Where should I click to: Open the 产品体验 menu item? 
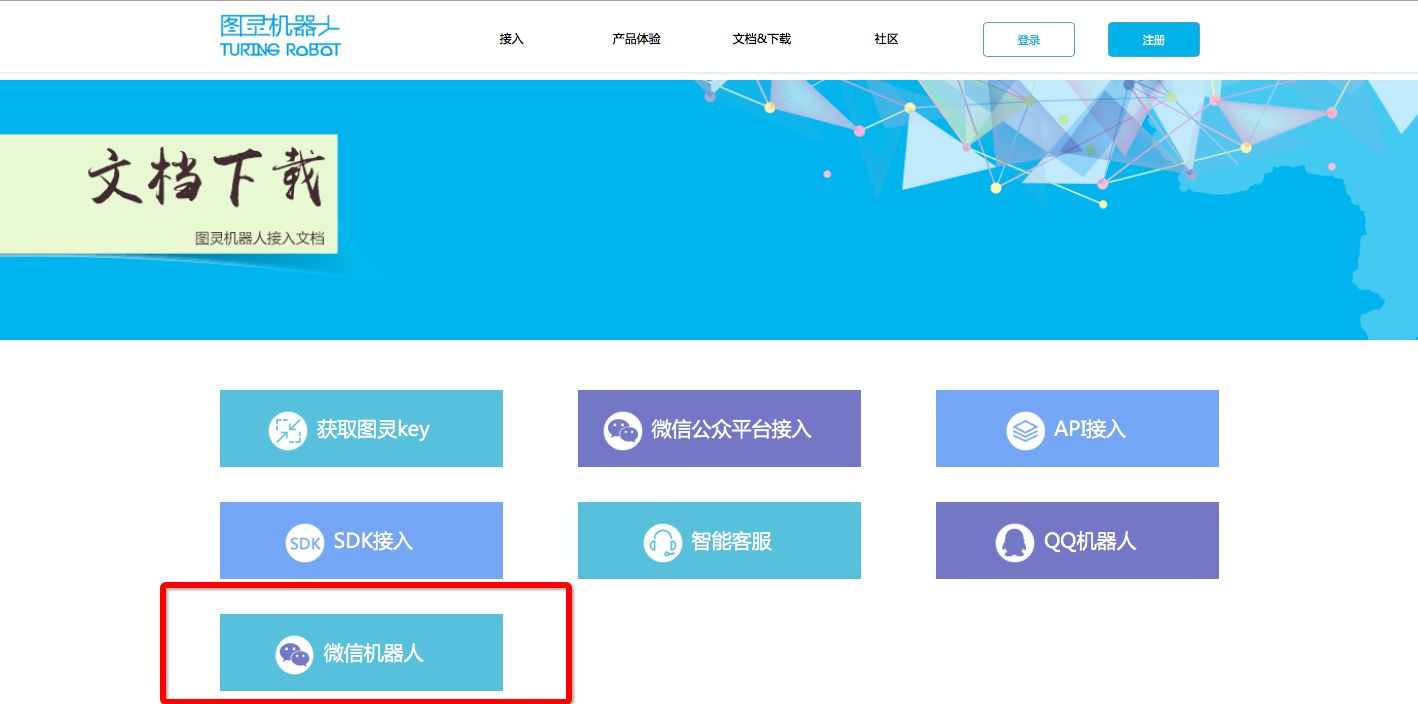point(636,39)
